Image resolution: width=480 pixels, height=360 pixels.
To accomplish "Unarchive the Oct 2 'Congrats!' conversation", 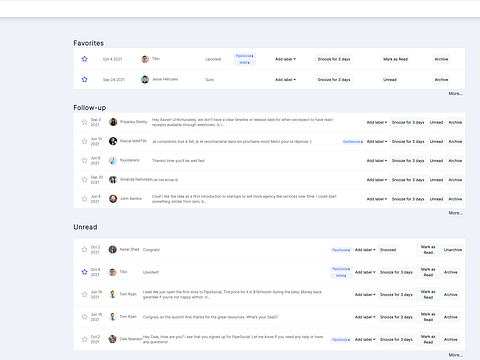I will pos(453,250).
